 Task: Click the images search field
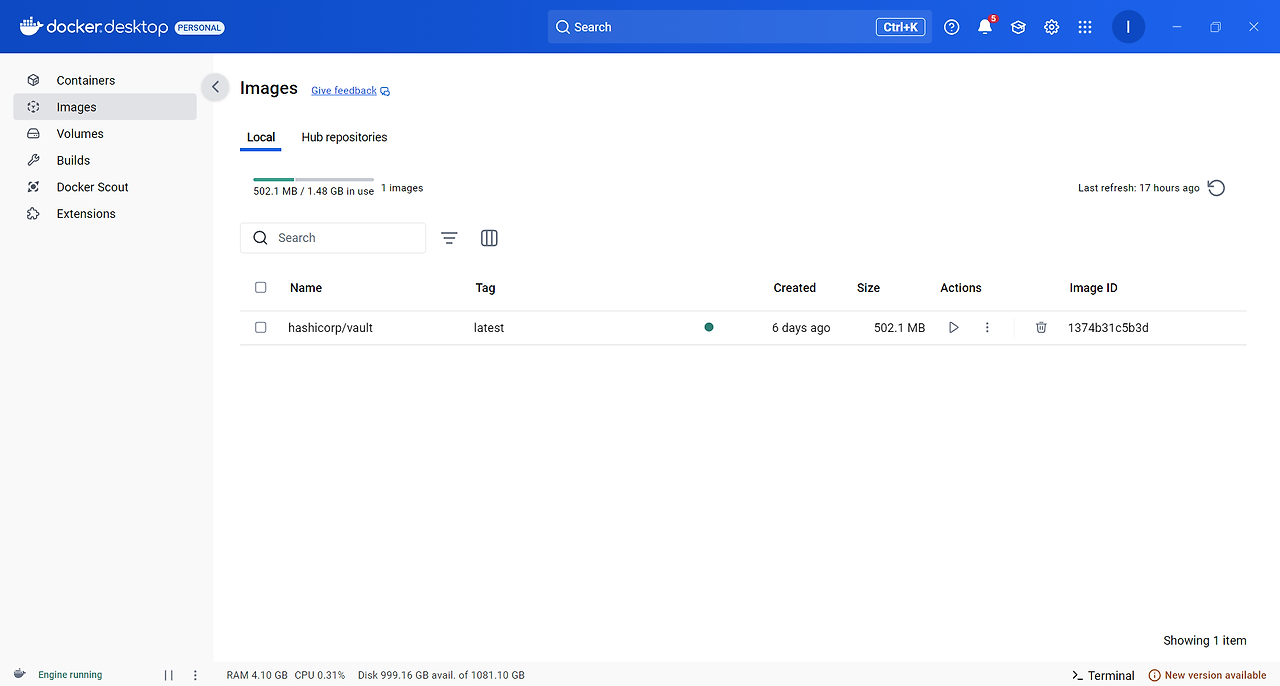click(x=333, y=238)
